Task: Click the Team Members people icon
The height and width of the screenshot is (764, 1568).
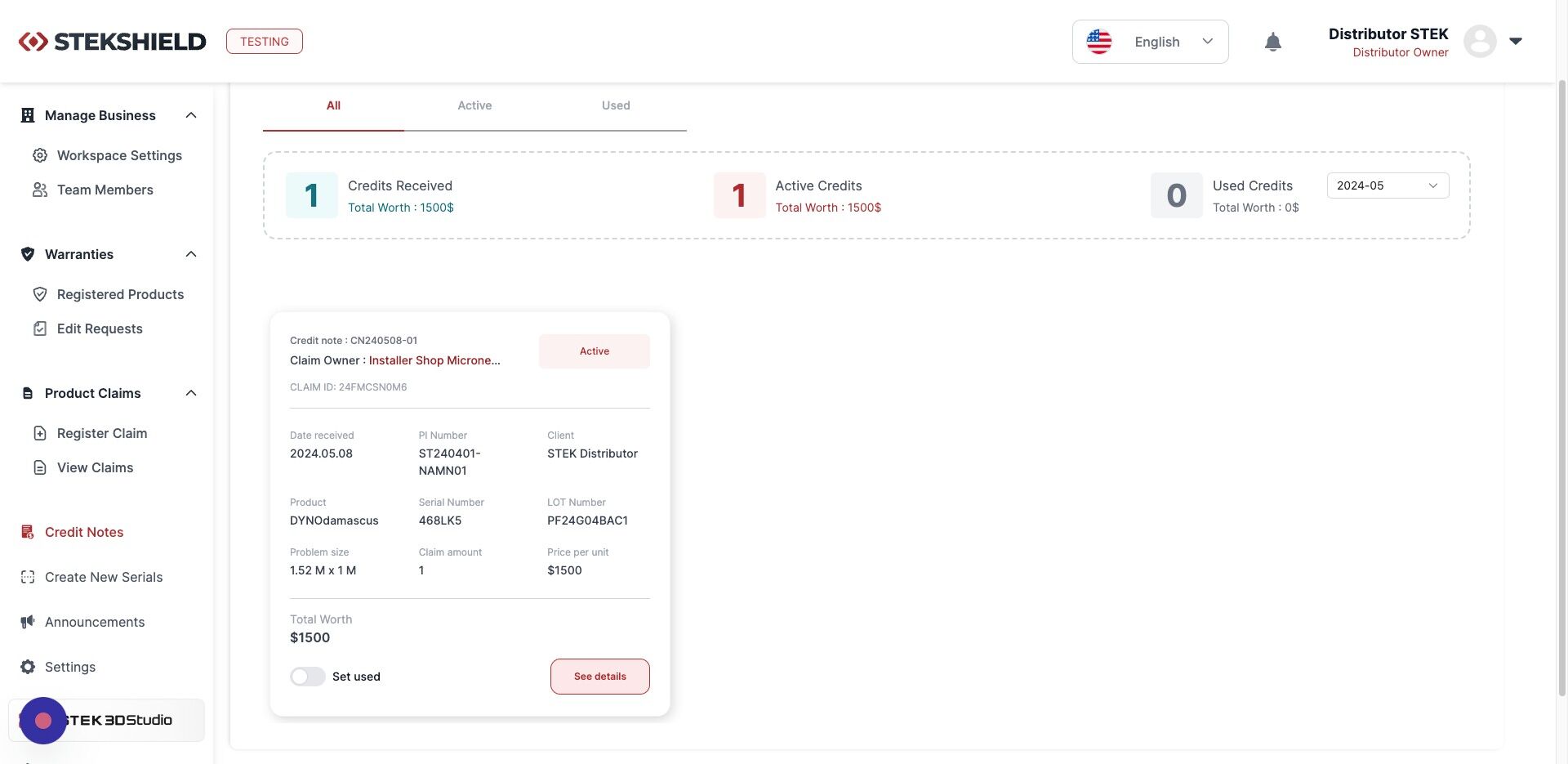Action: coord(39,190)
